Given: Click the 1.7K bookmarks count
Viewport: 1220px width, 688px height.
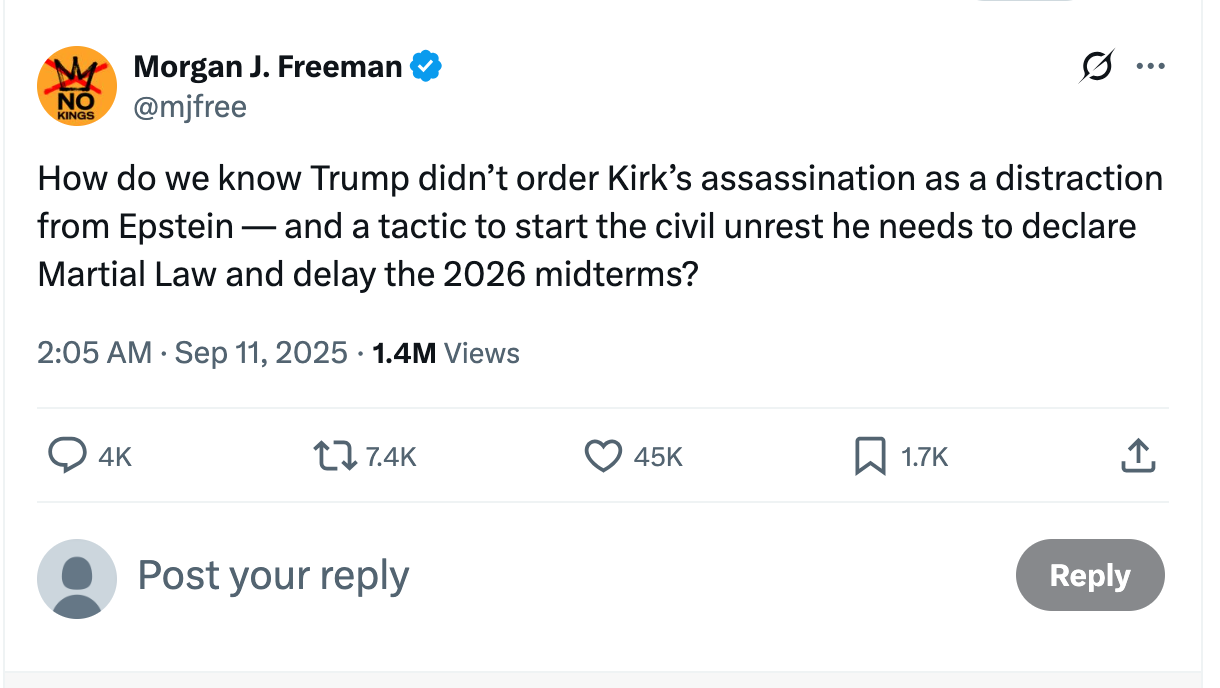Looking at the screenshot, I should click(x=924, y=457).
